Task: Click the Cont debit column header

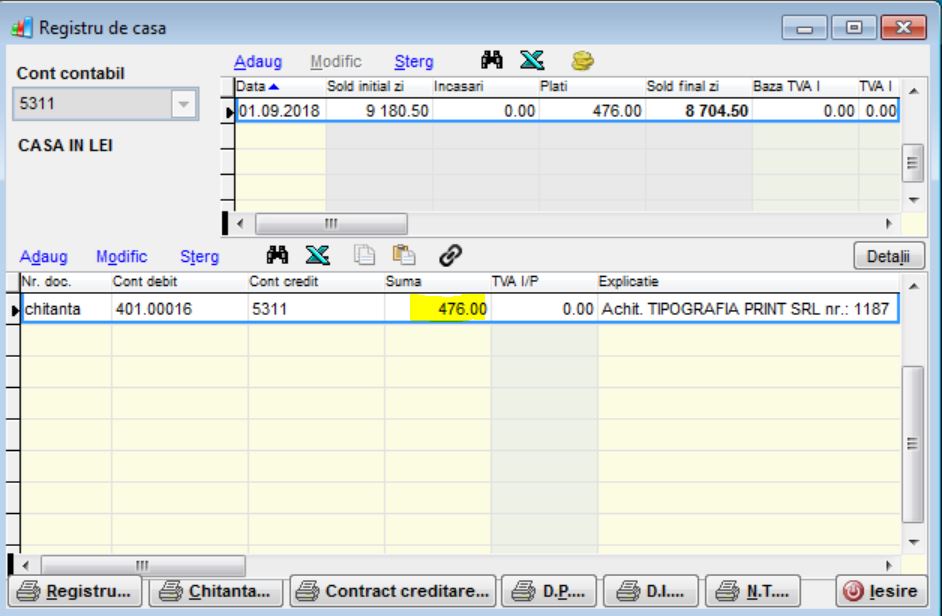Action: coord(179,281)
